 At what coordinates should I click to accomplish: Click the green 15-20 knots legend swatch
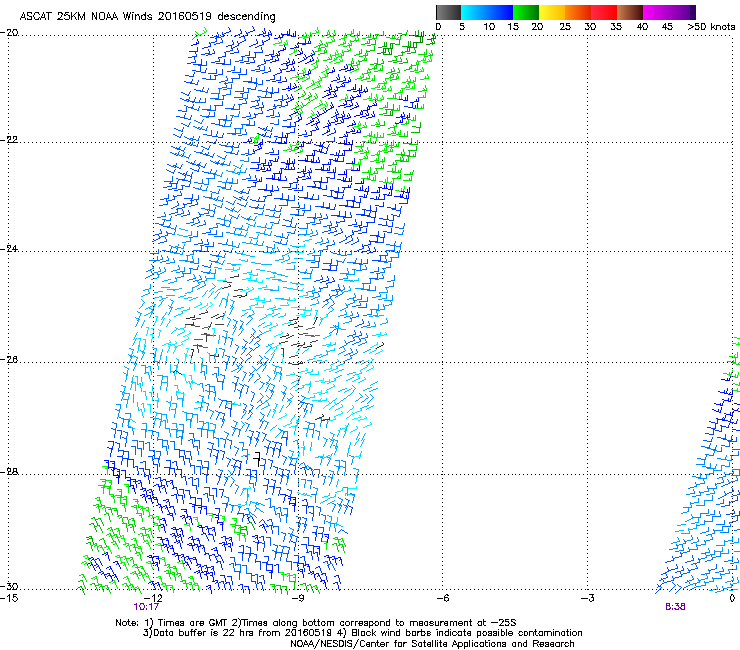pos(526,12)
